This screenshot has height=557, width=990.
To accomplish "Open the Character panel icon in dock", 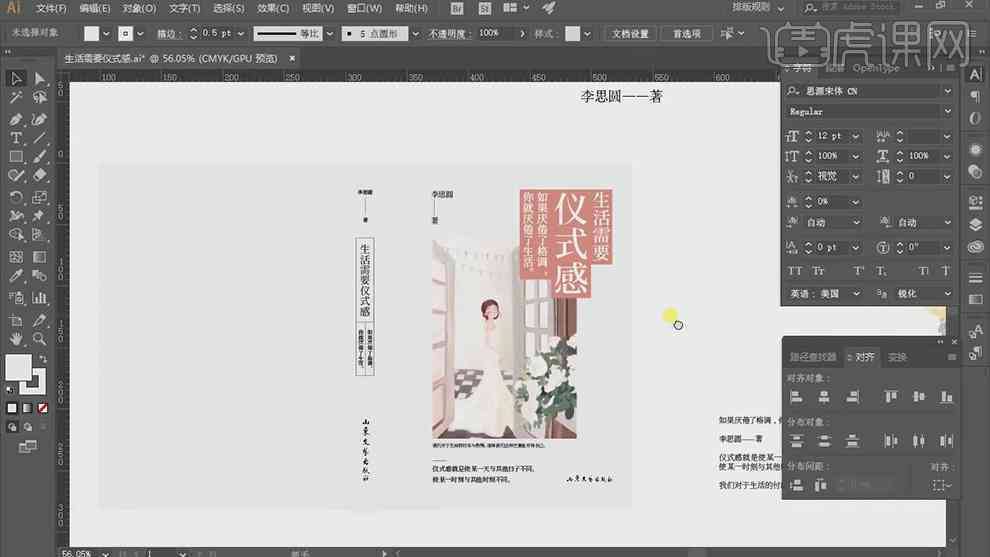I will 975,75.
